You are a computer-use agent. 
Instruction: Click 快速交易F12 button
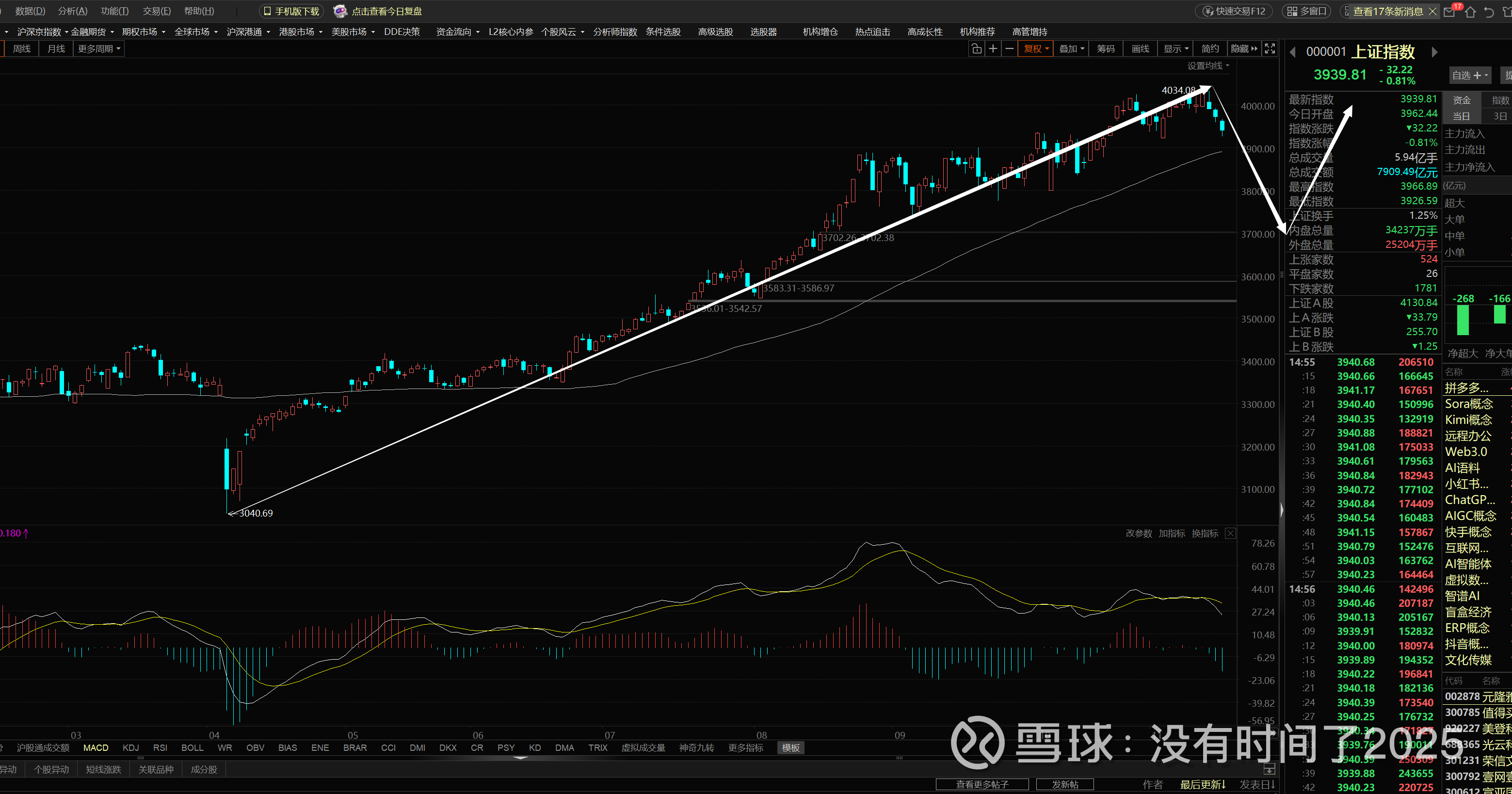pyautogui.click(x=1234, y=11)
